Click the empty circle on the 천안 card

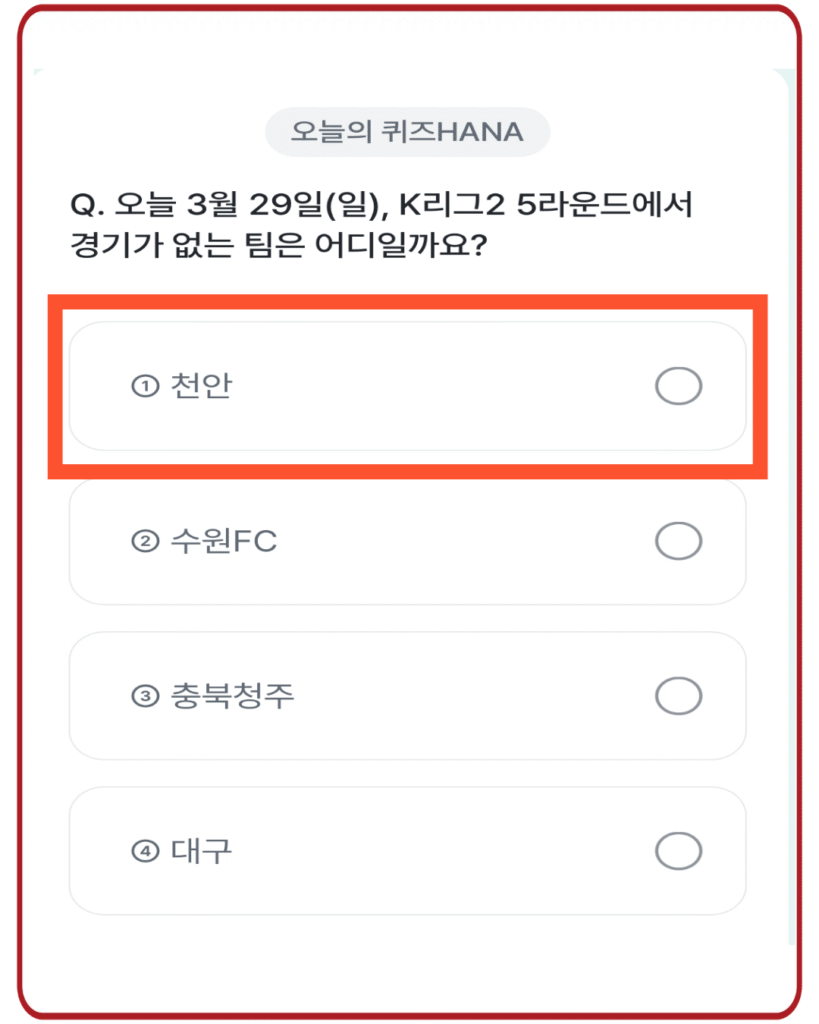tap(678, 386)
